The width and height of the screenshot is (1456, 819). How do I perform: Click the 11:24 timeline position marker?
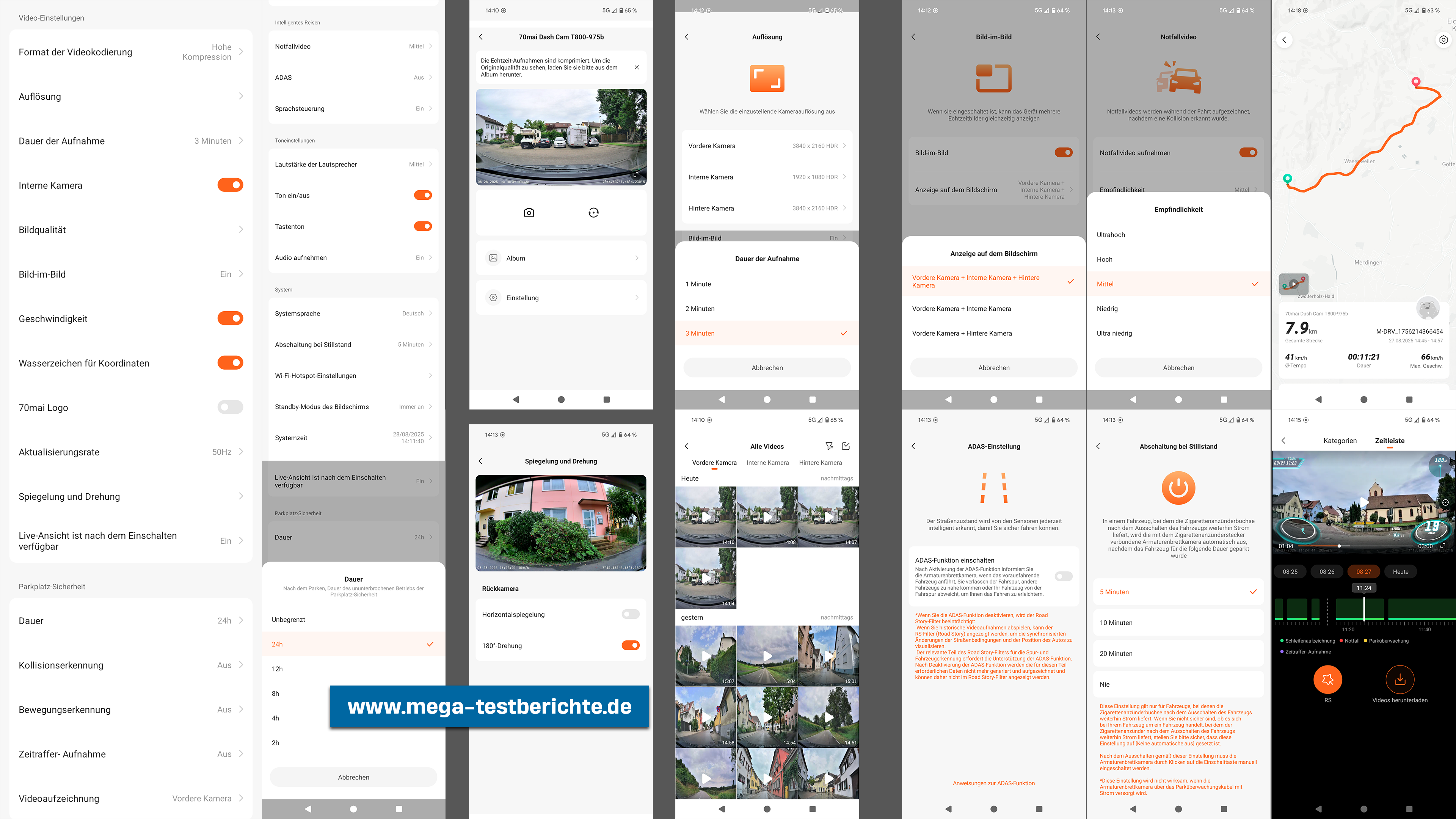pos(1363,588)
